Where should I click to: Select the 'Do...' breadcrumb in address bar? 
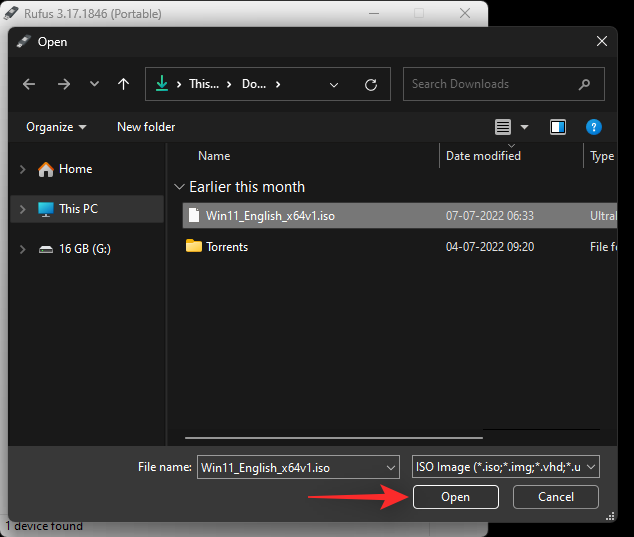[x=254, y=84]
